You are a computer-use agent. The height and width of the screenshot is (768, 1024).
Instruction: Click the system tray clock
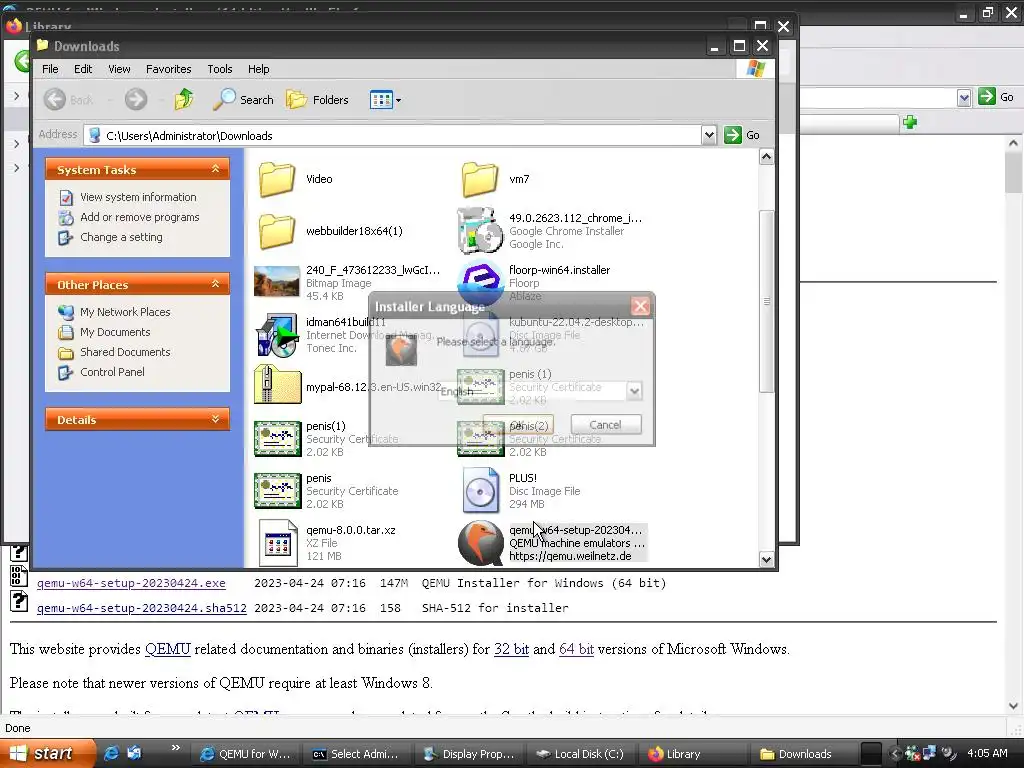(x=987, y=753)
